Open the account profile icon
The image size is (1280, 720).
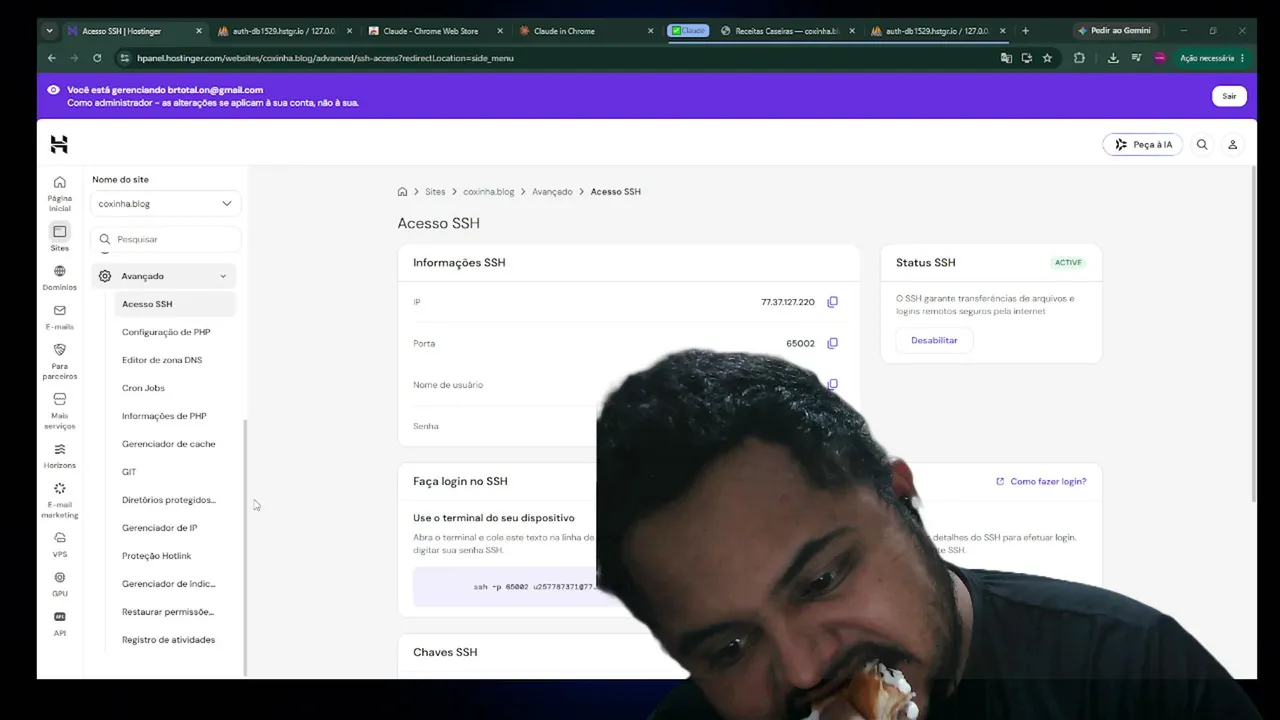coord(1233,145)
